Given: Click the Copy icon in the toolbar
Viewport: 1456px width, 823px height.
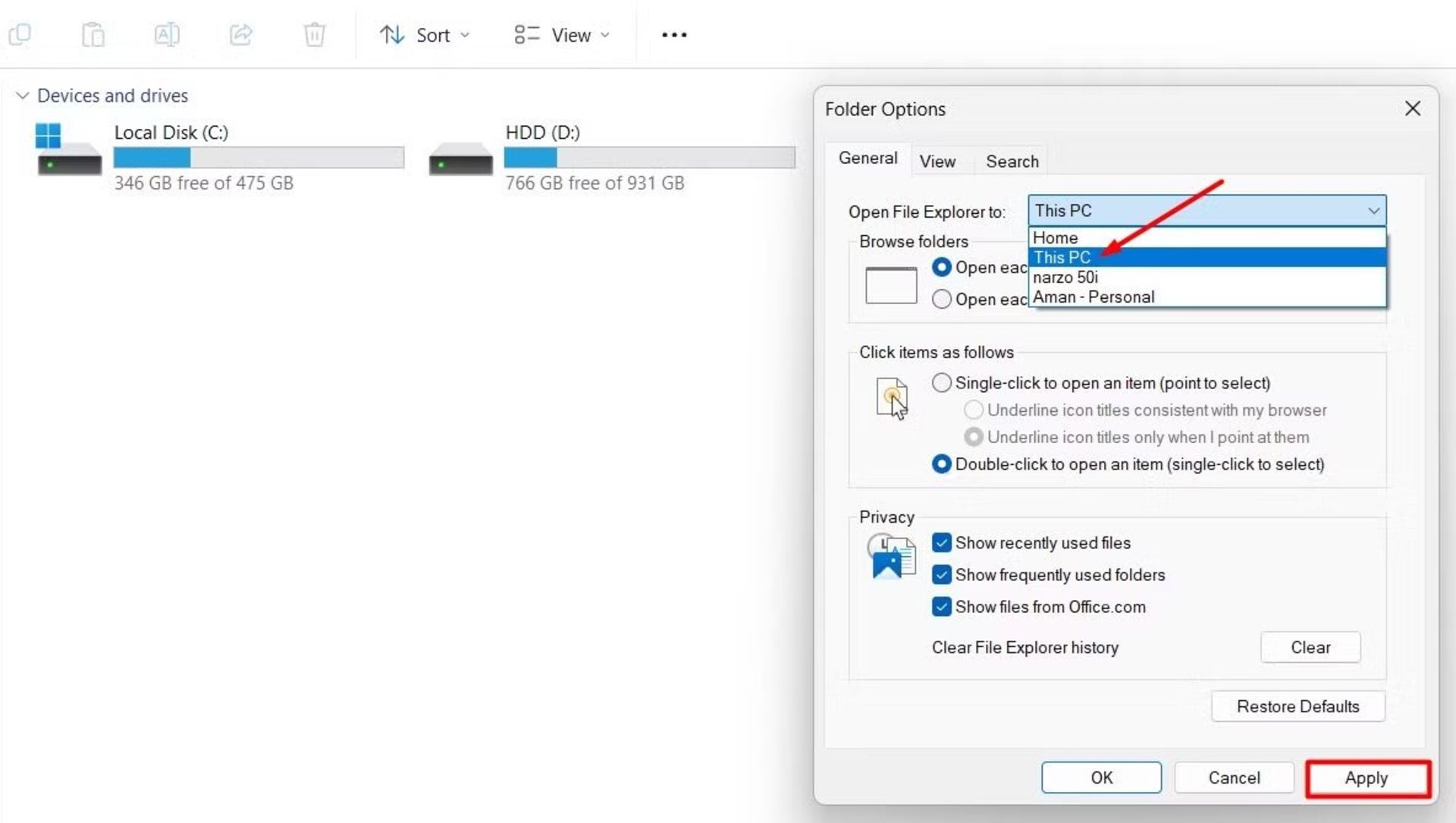Looking at the screenshot, I should pyautogui.click(x=20, y=34).
